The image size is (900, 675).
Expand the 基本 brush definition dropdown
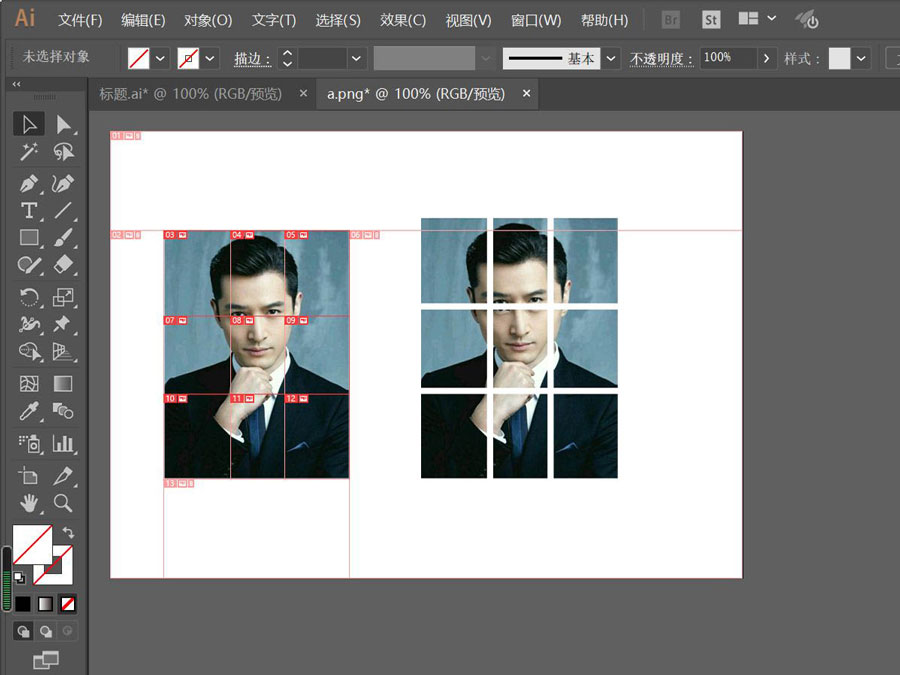coord(611,59)
